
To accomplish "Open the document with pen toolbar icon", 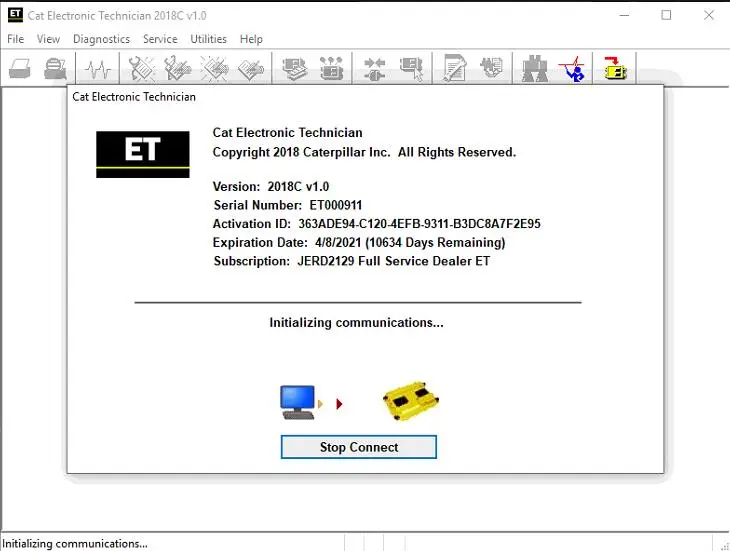I will coord(454,69).
